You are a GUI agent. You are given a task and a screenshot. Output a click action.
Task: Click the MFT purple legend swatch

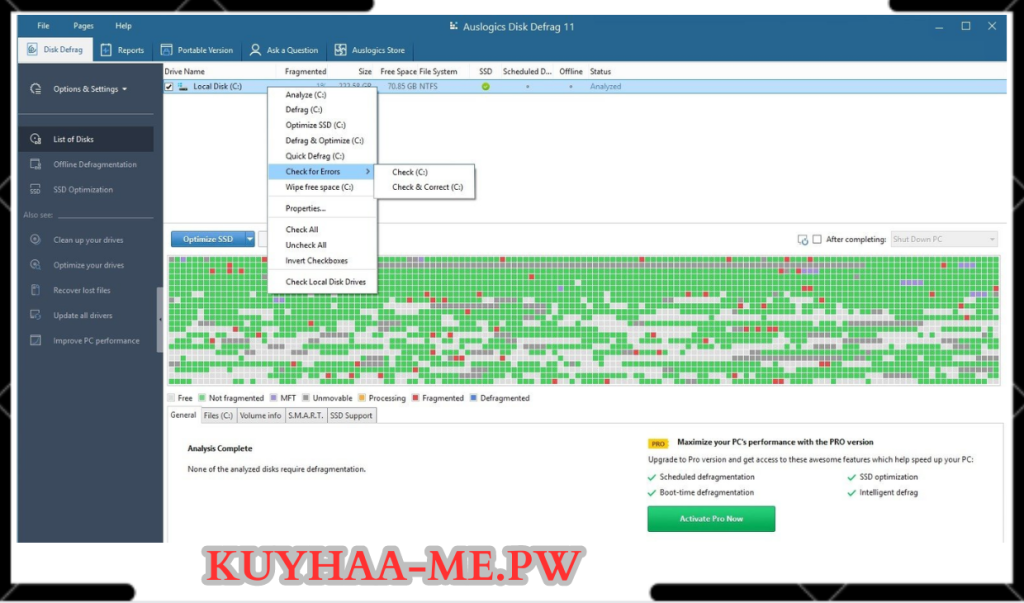(274, 398)
